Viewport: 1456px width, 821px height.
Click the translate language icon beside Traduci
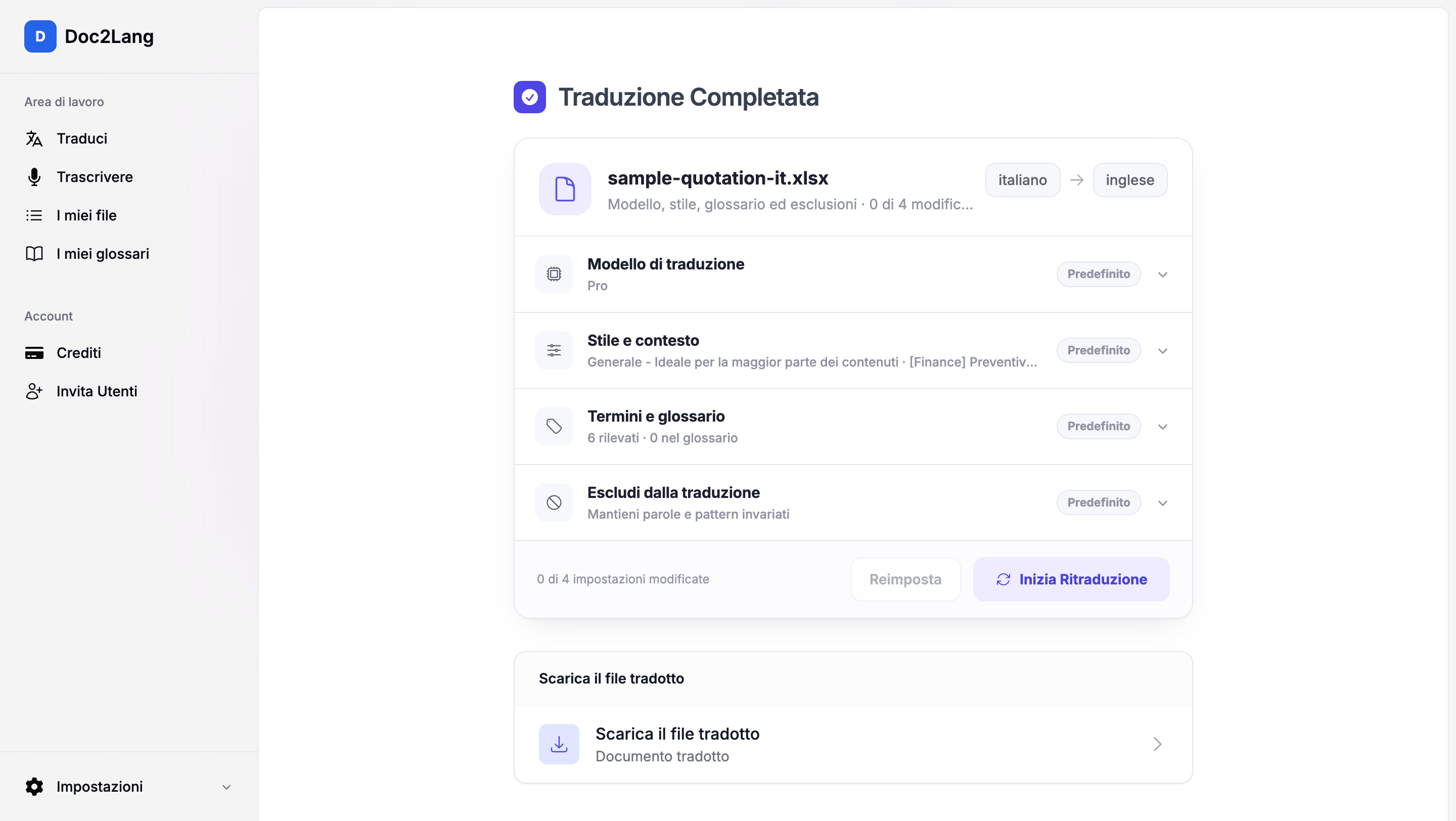(x=34, y=139)
